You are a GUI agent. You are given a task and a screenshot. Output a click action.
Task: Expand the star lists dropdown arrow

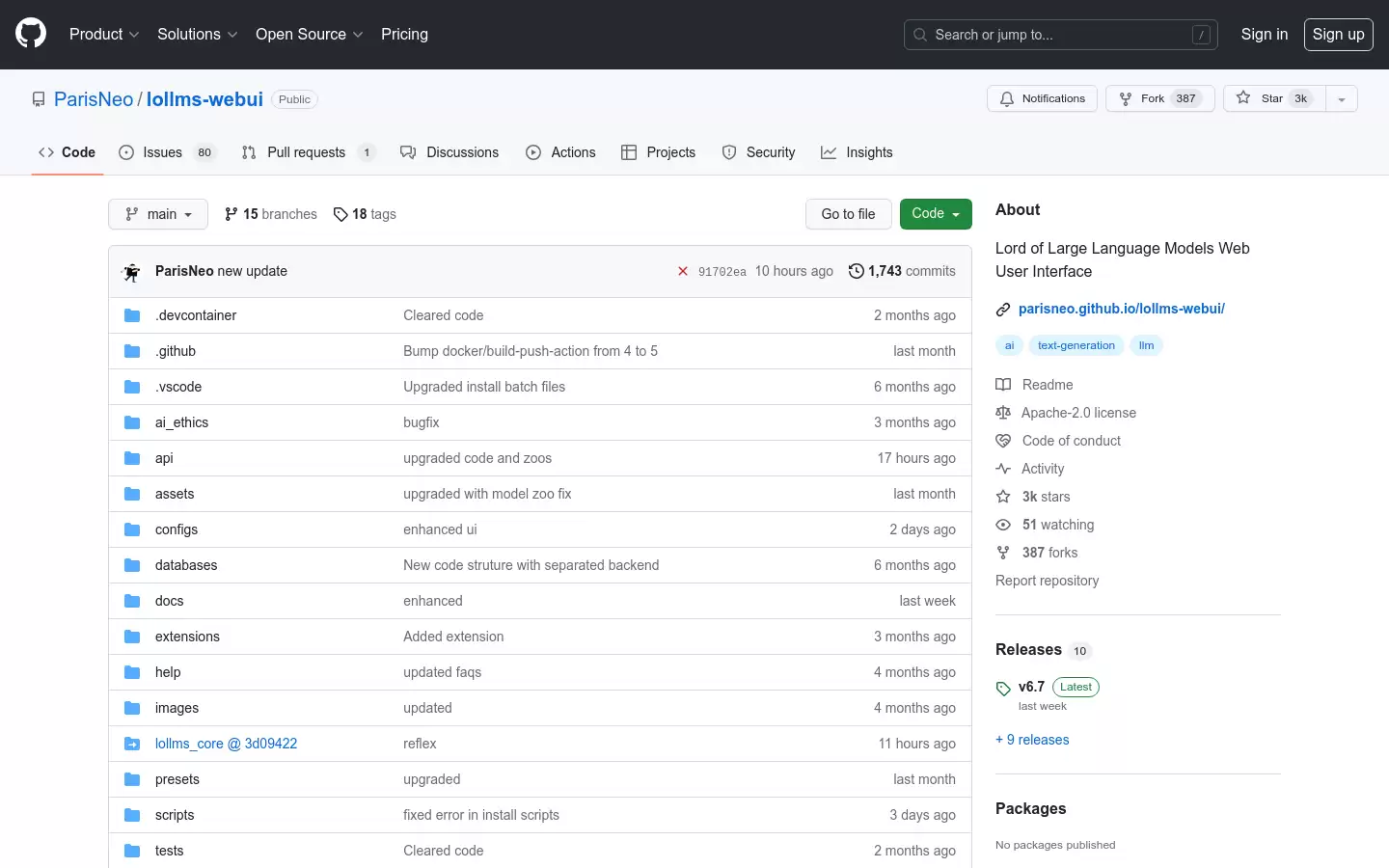tap(1342, 98)
